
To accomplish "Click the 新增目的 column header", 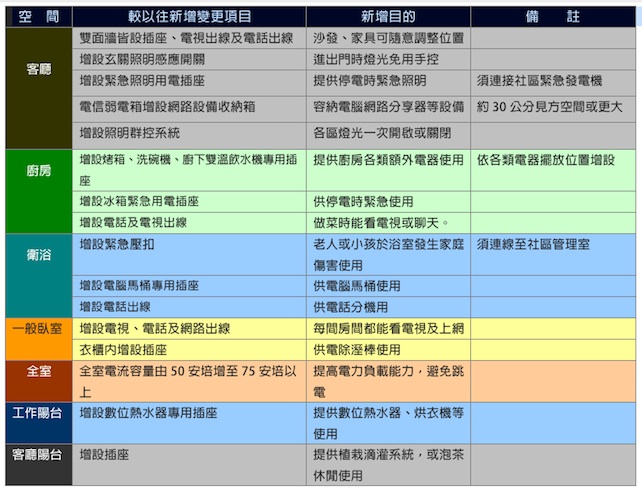I will coord(387,17).
